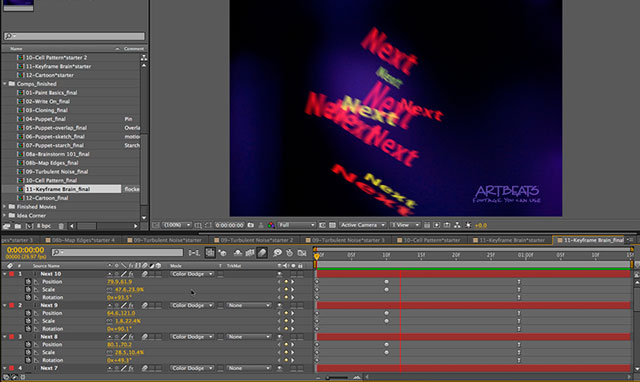Toggle effects switch on Next 8 layer
Image resolution: width=640 pixels, height=382 pixels.
coord(131,337)
